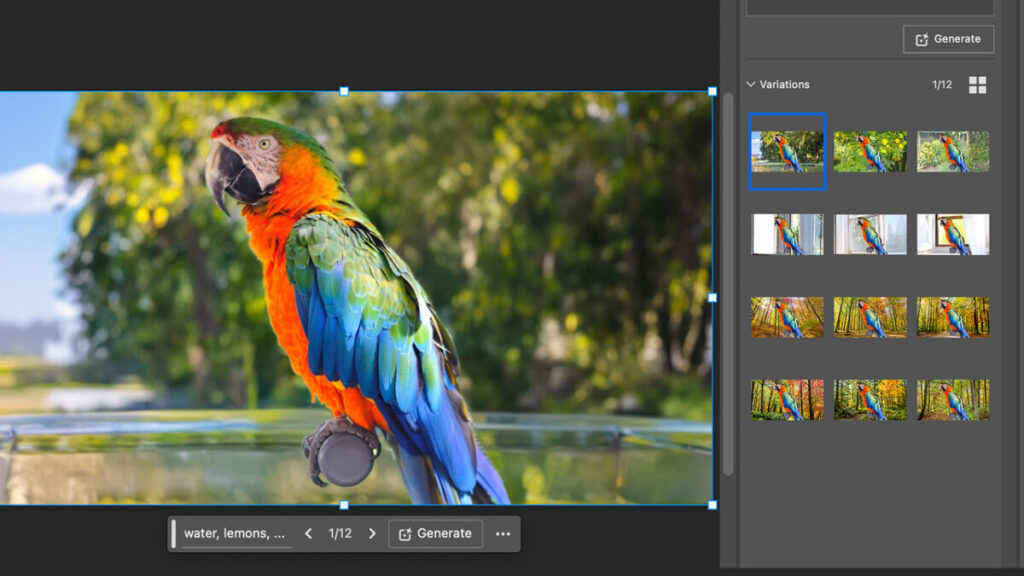The image size is (1024, 576).
Task: Pick the first autumn forest variation in third row
Action: coord(787,317)
